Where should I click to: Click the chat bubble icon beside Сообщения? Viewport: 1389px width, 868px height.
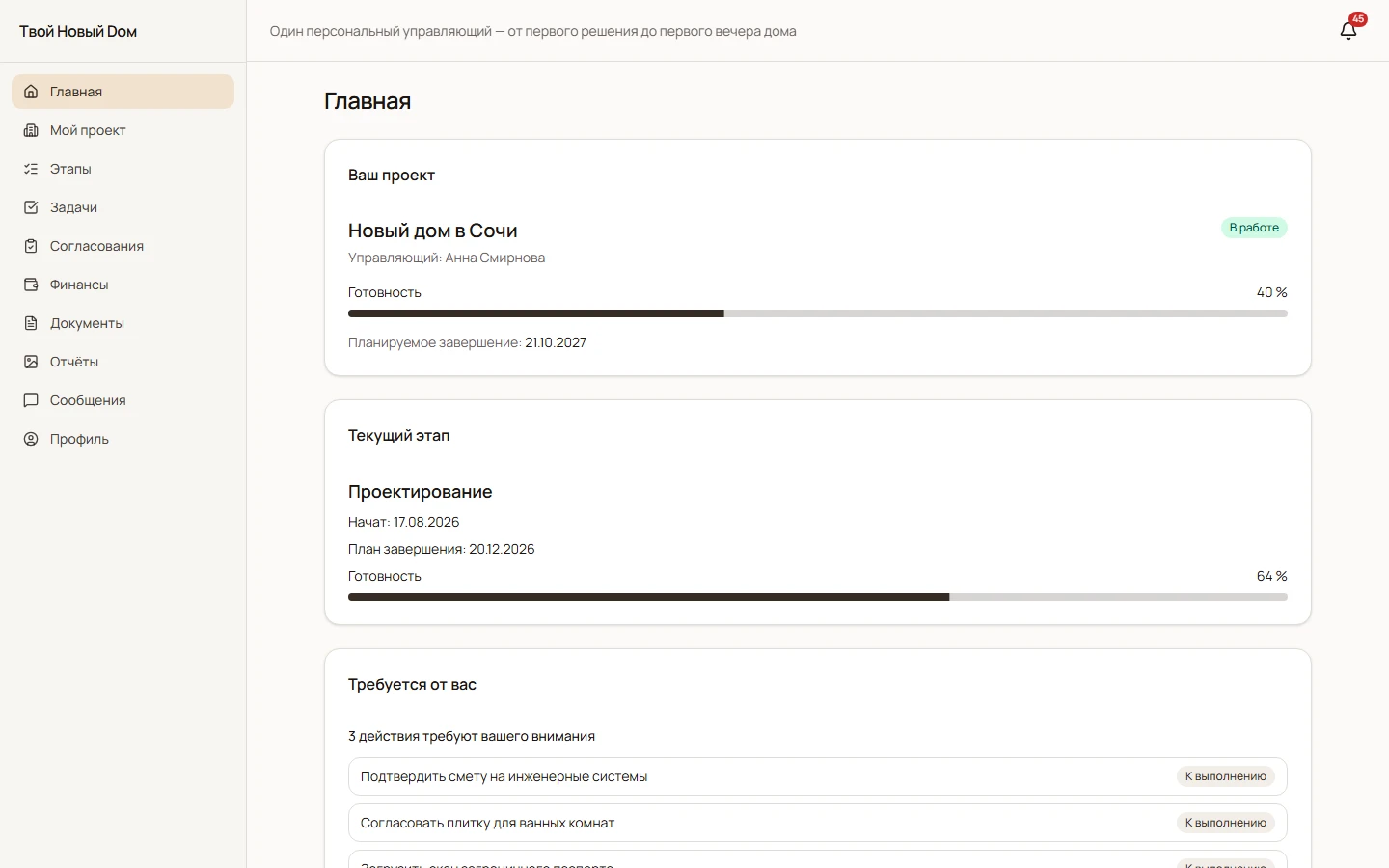(x=31, y=400)
